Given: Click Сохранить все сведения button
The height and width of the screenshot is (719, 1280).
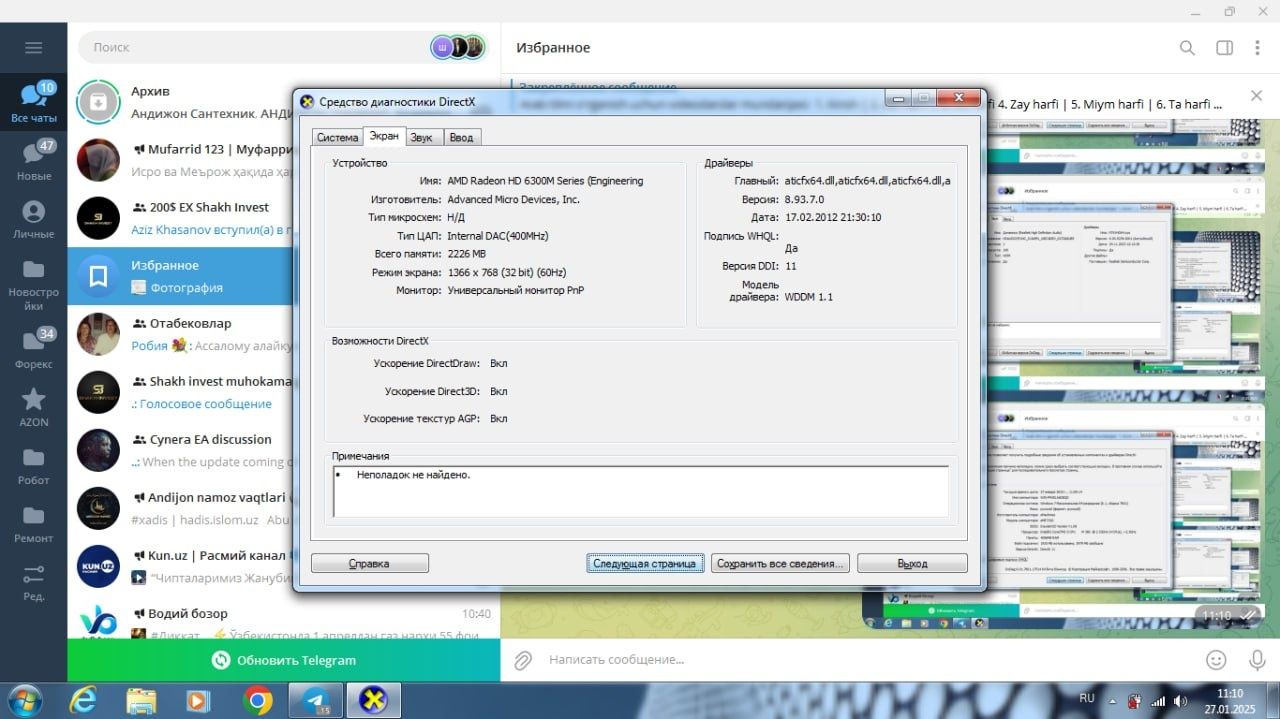Looking at the screenshot, I should coord(780,563).
